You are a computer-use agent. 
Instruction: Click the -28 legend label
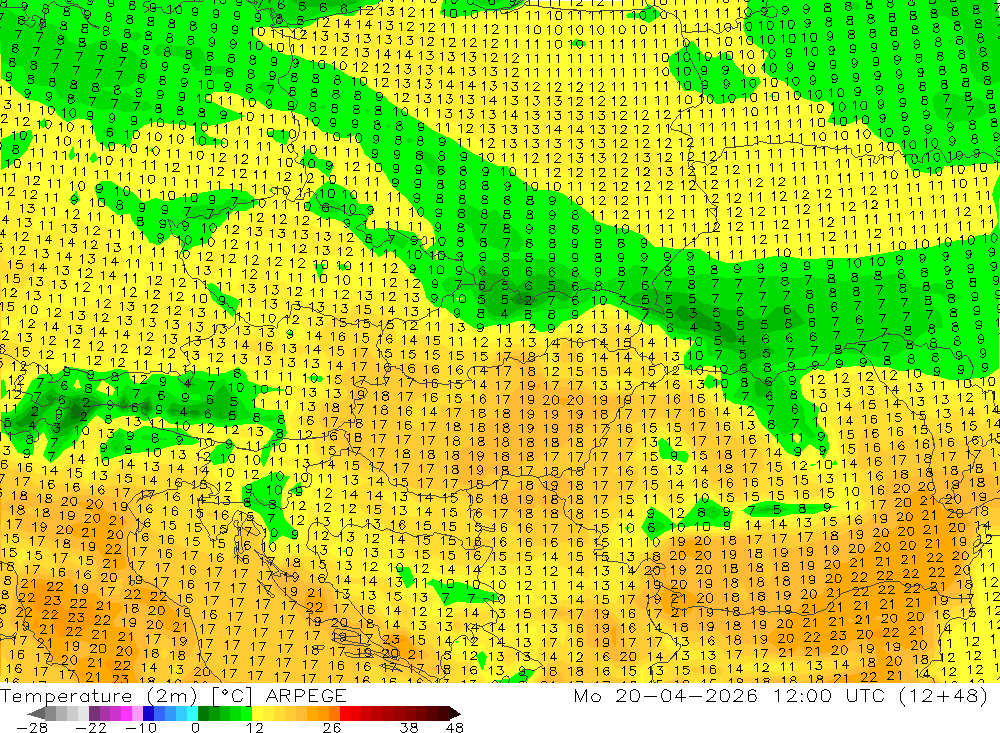tap(32, 727)
